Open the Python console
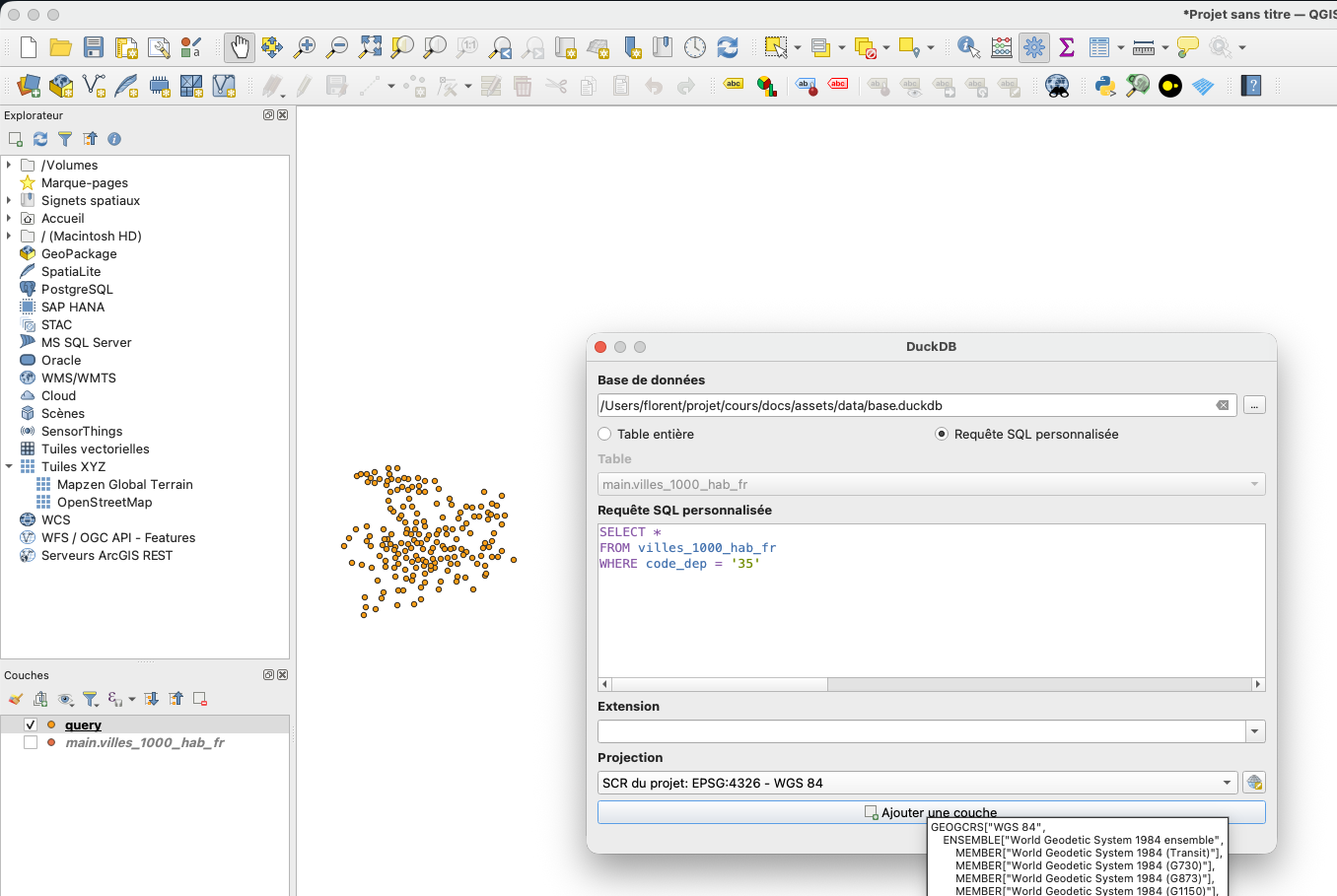This screenshot has height=896, width=1337. 1105,86
